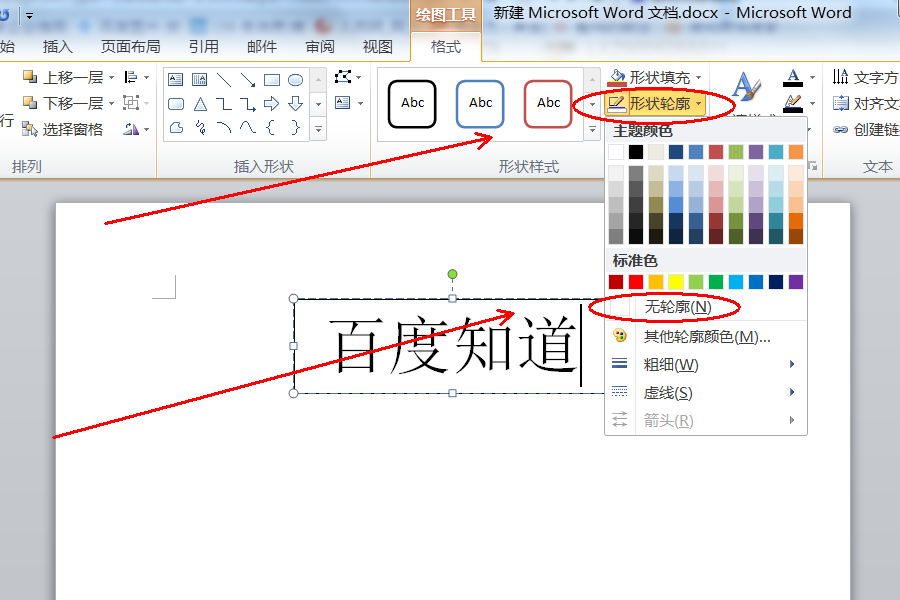Image resolution: width=900 pixels, height=600 pixels.
Task: Select the vertical text box shape icon
Action: pos(199,79)
